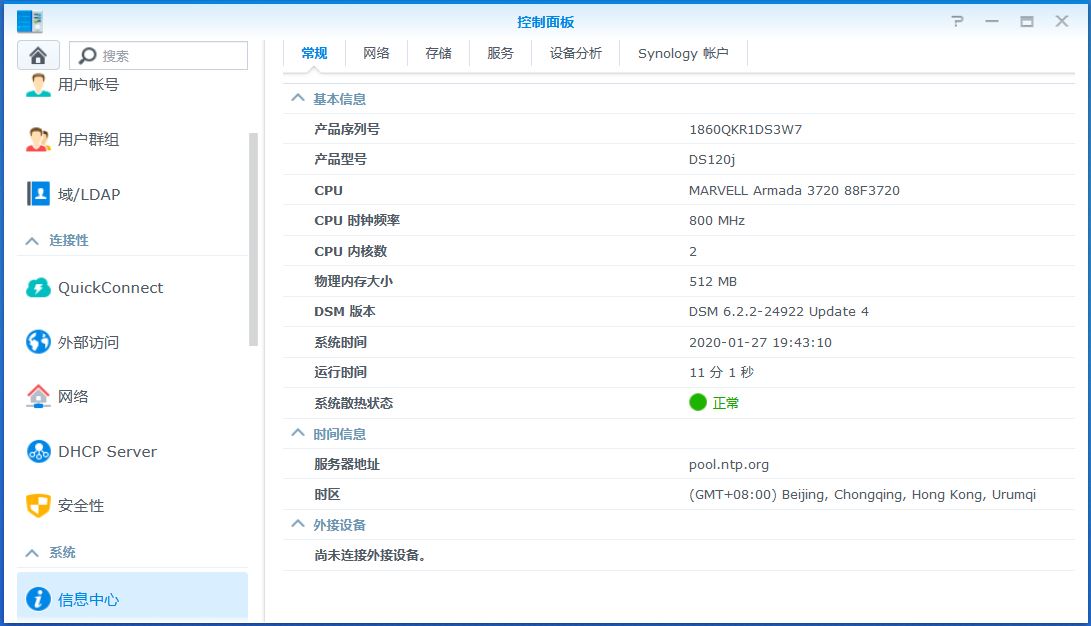Click the help question mark icon

[958, 22]
